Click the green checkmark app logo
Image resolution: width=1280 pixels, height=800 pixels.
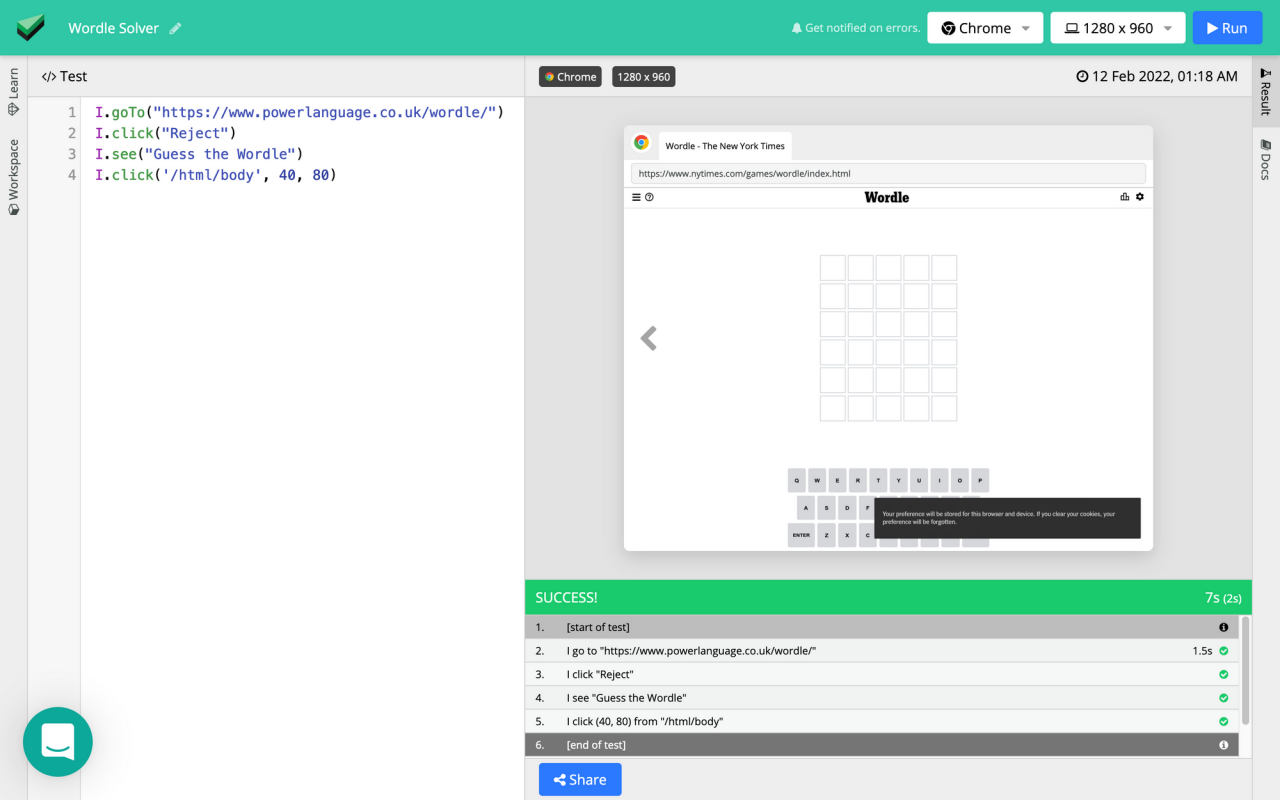[31, 28]
